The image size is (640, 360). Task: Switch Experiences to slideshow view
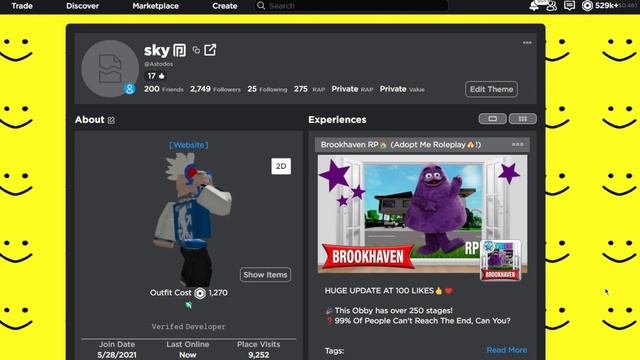coord(493,119)
